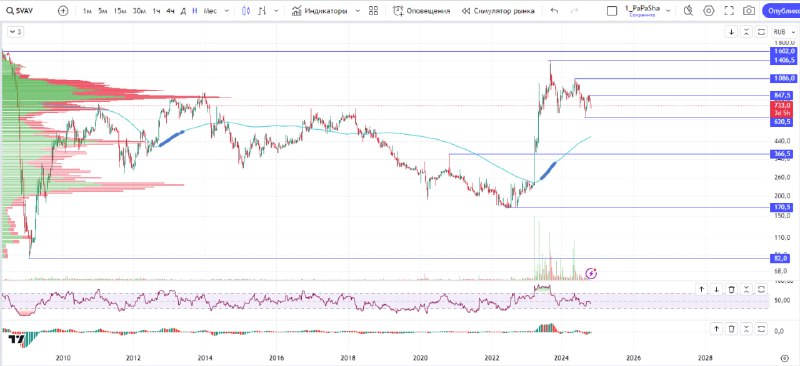Open the quick search icon
The image size is (800, 366).
coord(688,11)
